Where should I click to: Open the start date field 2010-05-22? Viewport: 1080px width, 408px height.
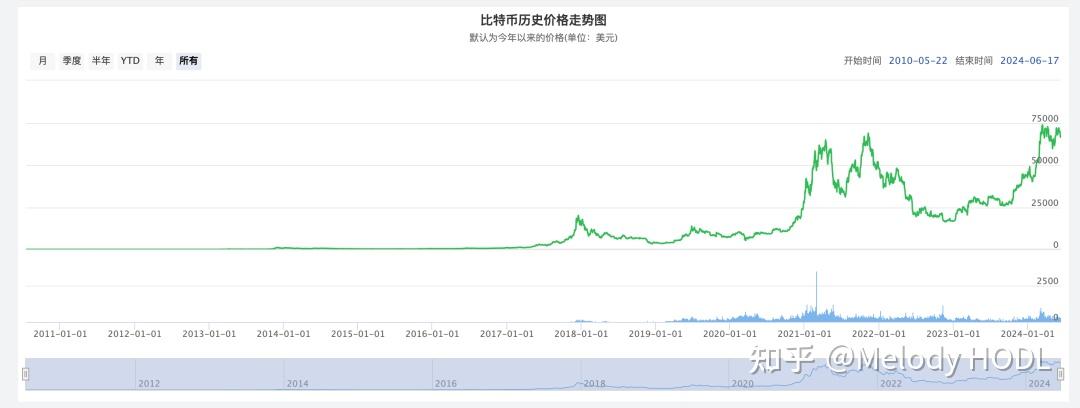[x=917, y=61]
